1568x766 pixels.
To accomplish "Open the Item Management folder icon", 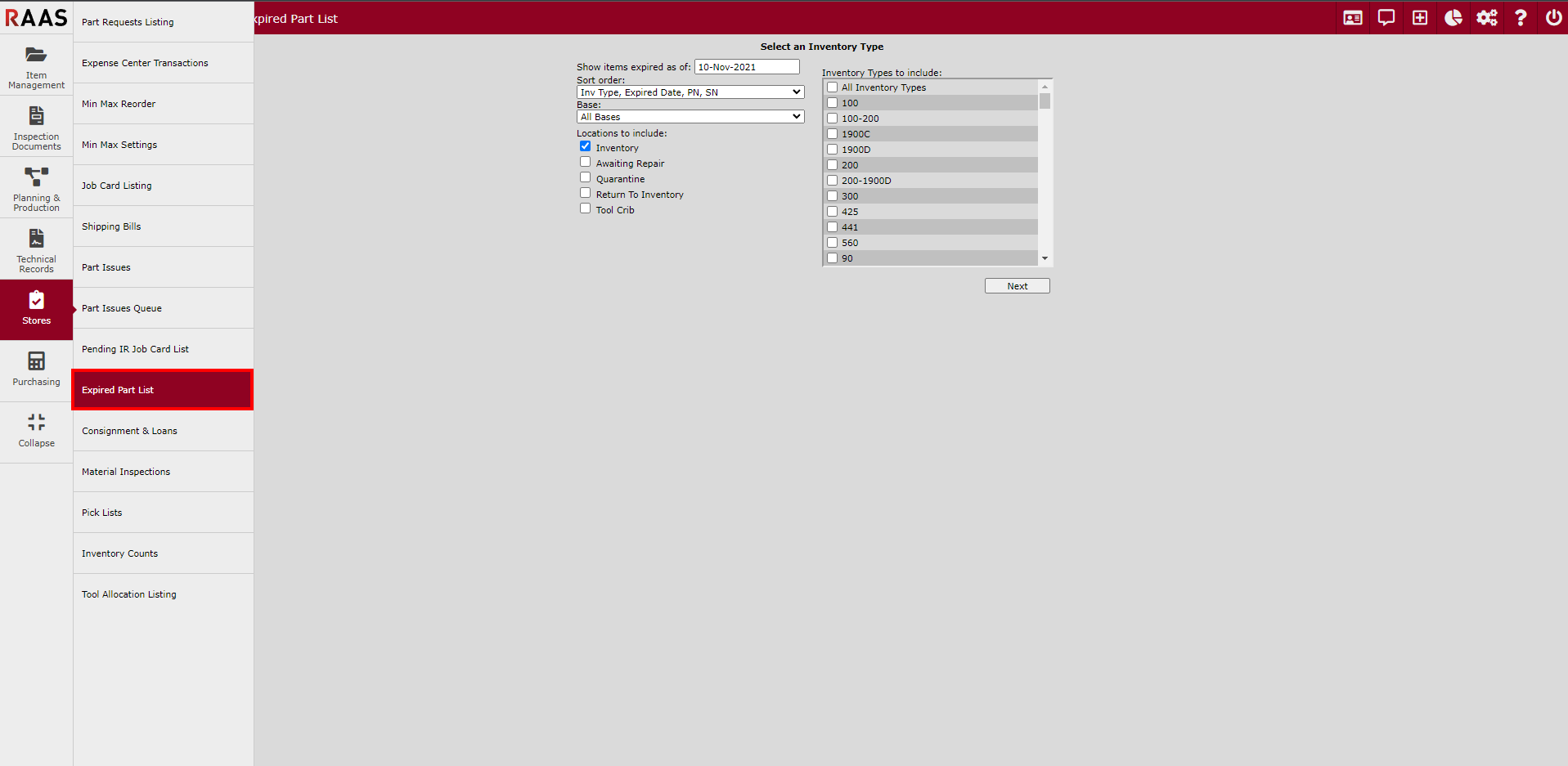I will pos(36,56).
